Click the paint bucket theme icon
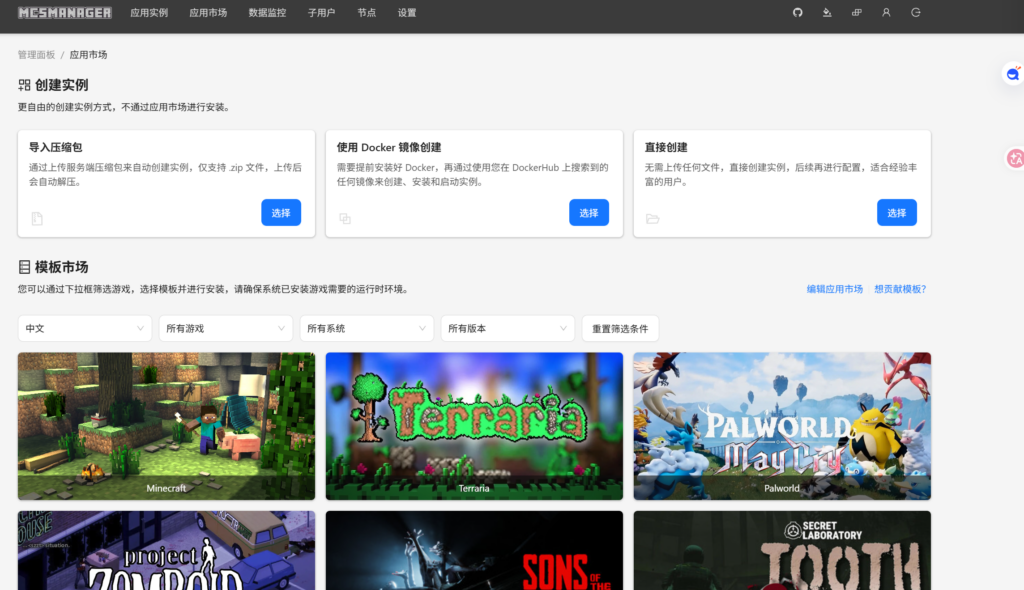1024x590 pixels. click(x=827, y=13)
